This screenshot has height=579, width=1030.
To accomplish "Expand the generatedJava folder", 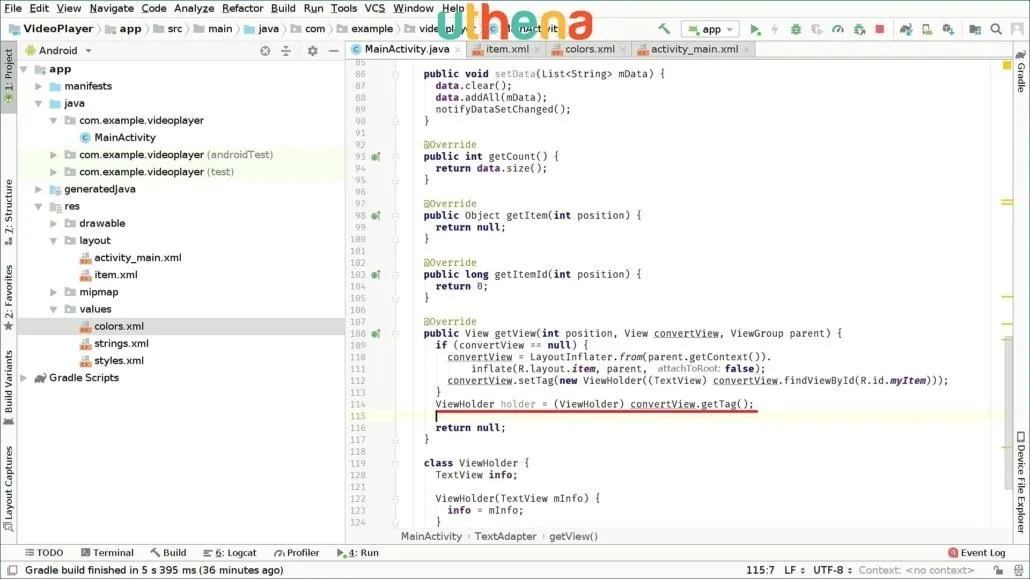I will (x=39, y=189).
